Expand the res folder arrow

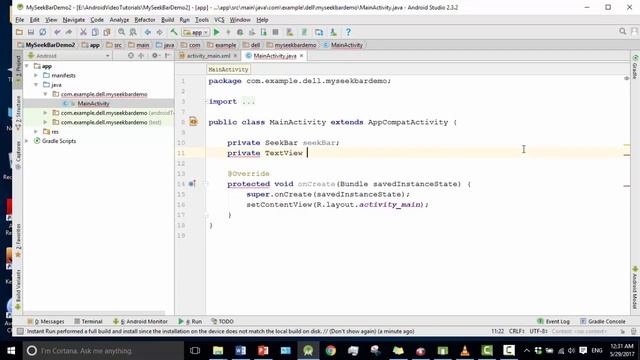[36, 131]
